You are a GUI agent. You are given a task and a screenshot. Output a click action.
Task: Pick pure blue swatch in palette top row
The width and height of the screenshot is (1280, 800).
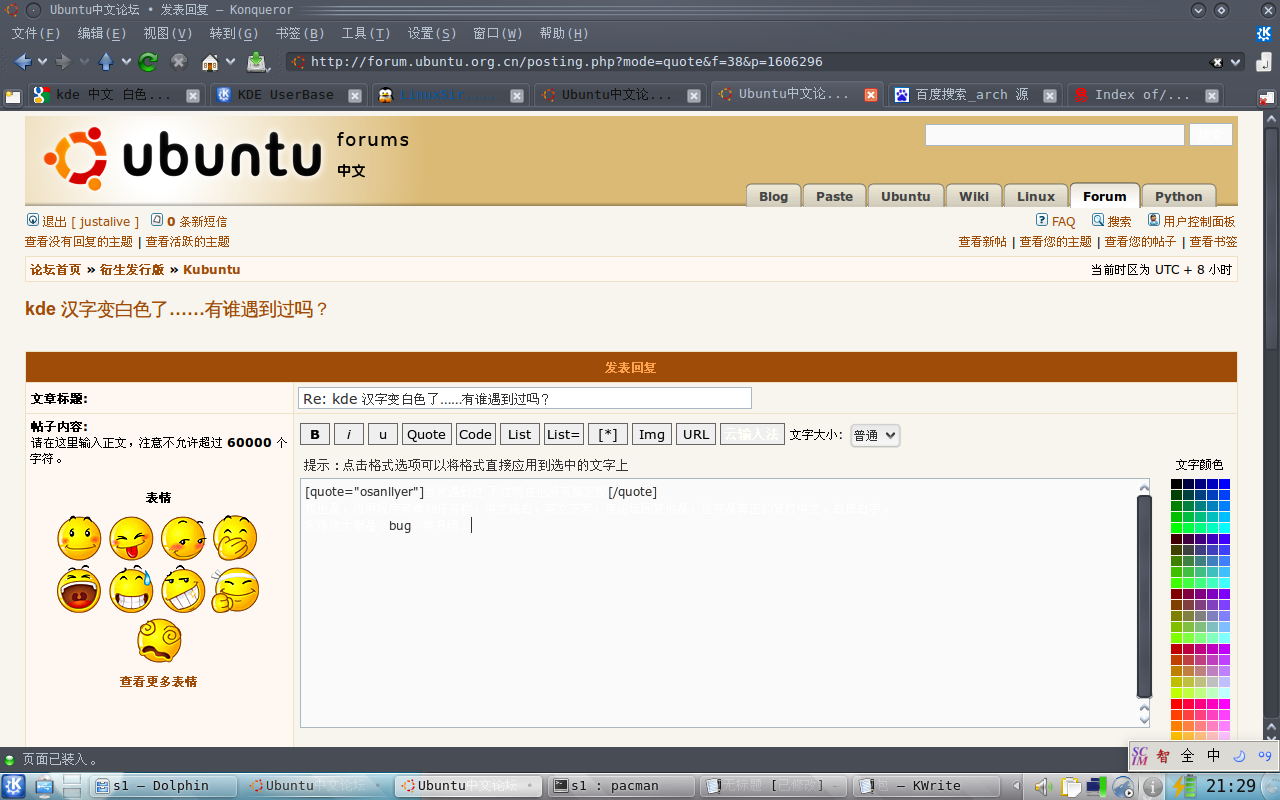click(1224, 484)
